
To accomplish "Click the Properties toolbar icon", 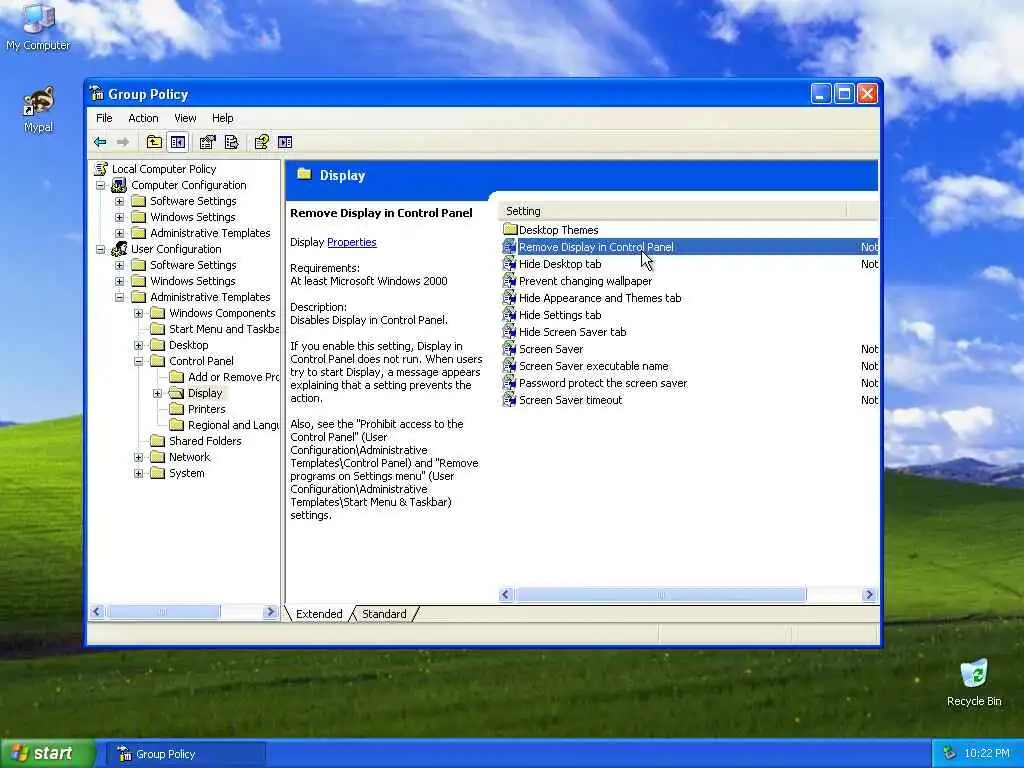I will tap(208, 142).
